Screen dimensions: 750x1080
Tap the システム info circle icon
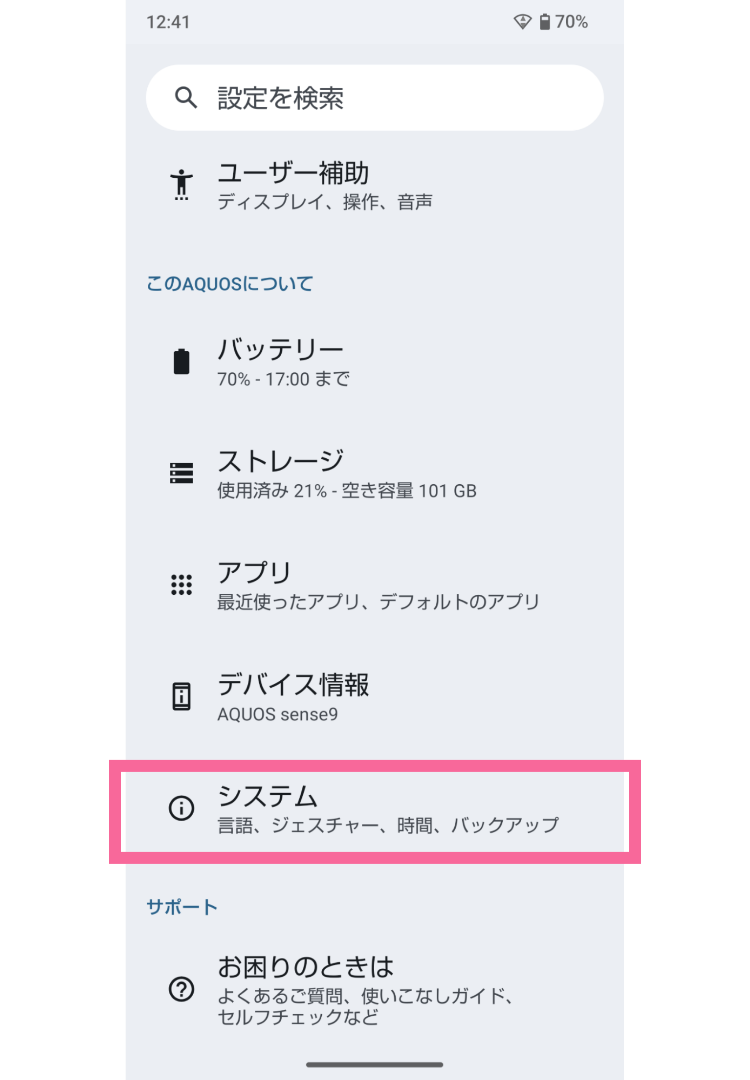point(181,809)
